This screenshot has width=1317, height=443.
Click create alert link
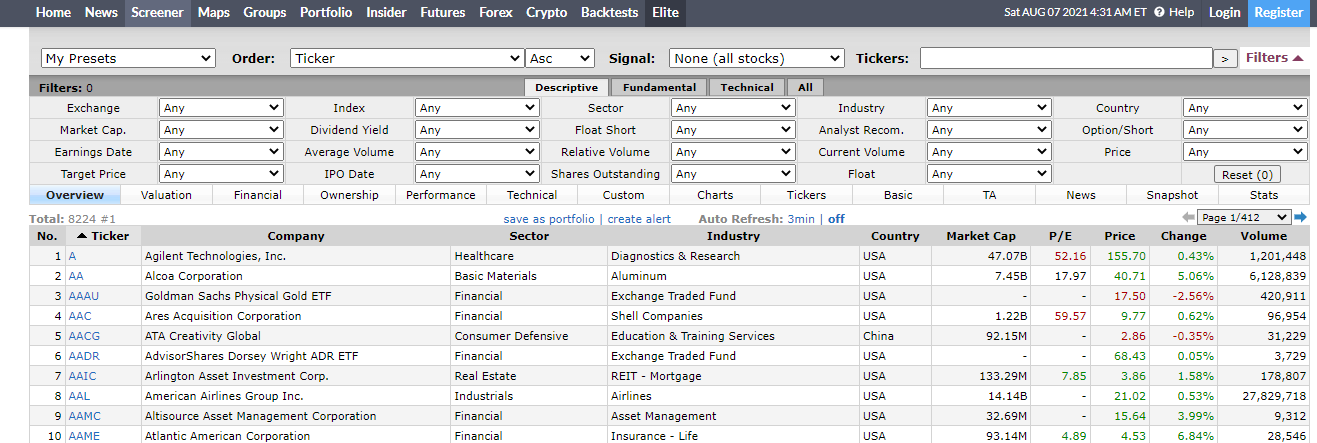(x=639, y=218)
